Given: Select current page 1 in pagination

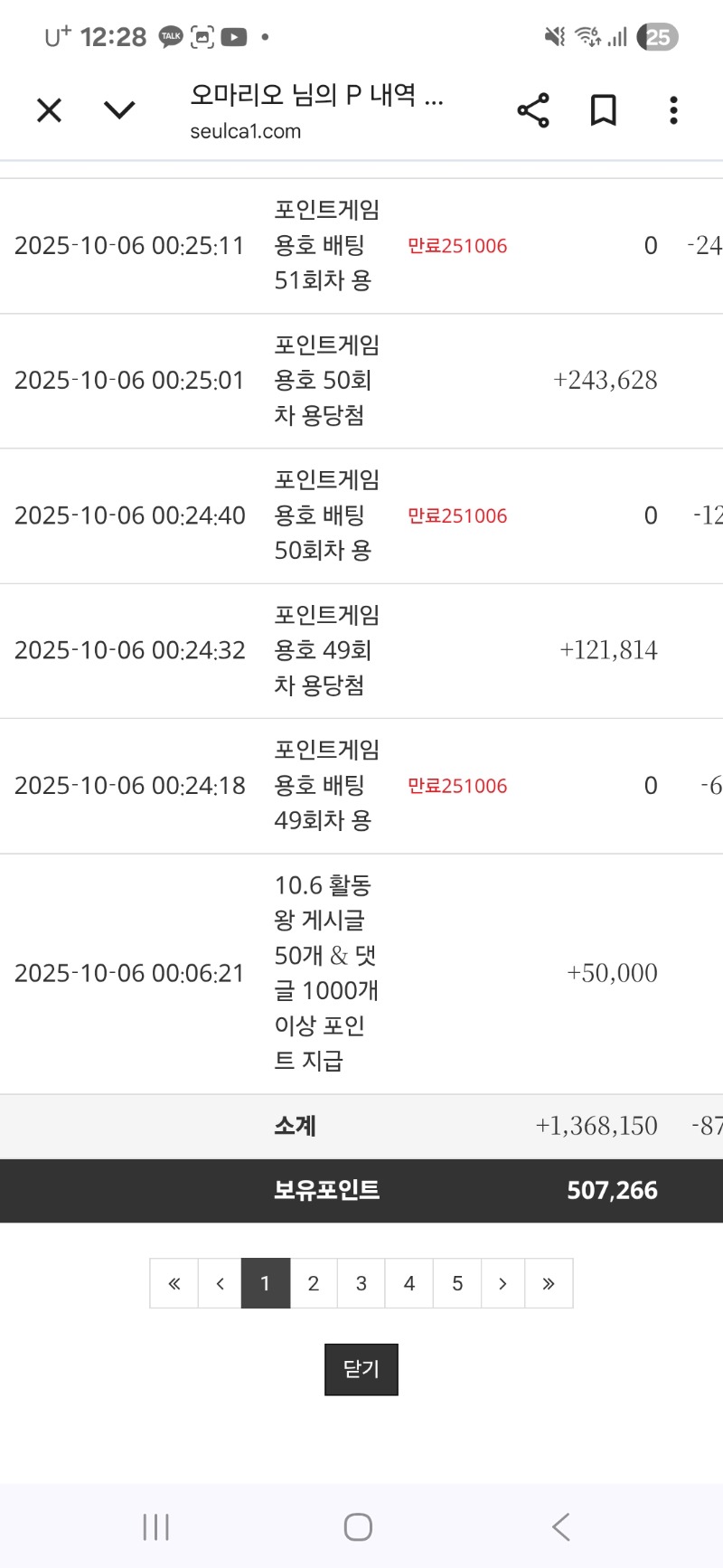Looking at the screenshot, I should (x=266, y=1283).
